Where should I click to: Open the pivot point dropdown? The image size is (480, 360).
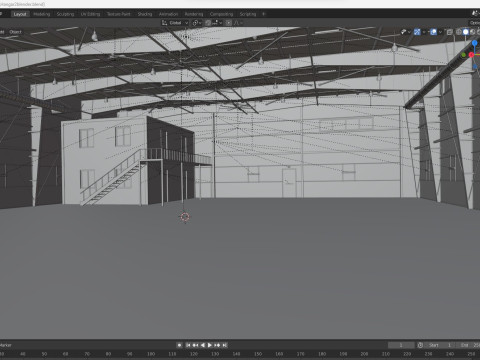coord(197,23)
